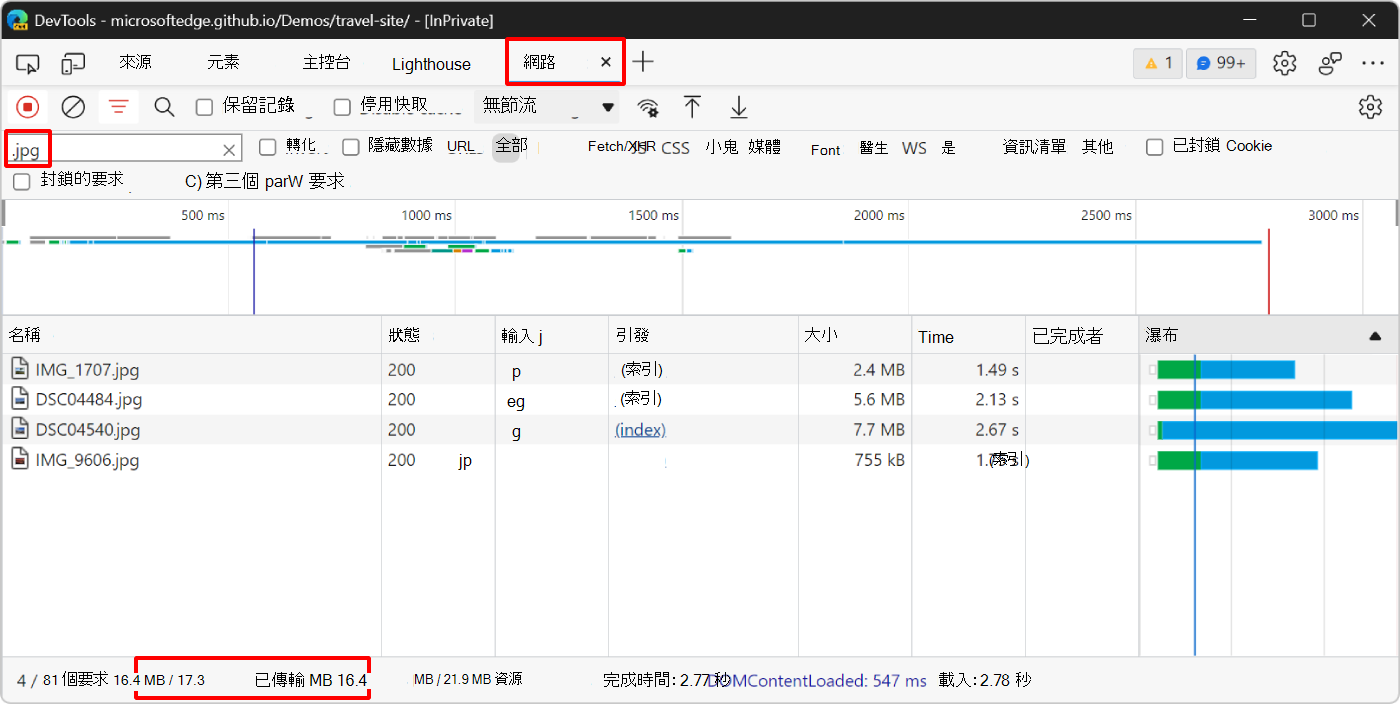Switch to the 來源 tab
Image resolution: width=1400 pixels, height=704 pixels.
pyautogui.click(x=135, y=63)
